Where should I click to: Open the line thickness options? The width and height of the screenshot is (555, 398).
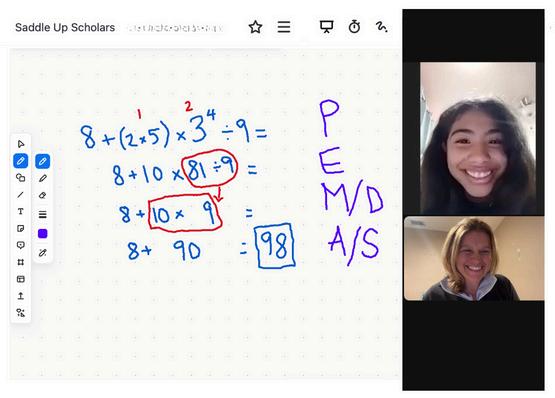click(x=42, y=214)
